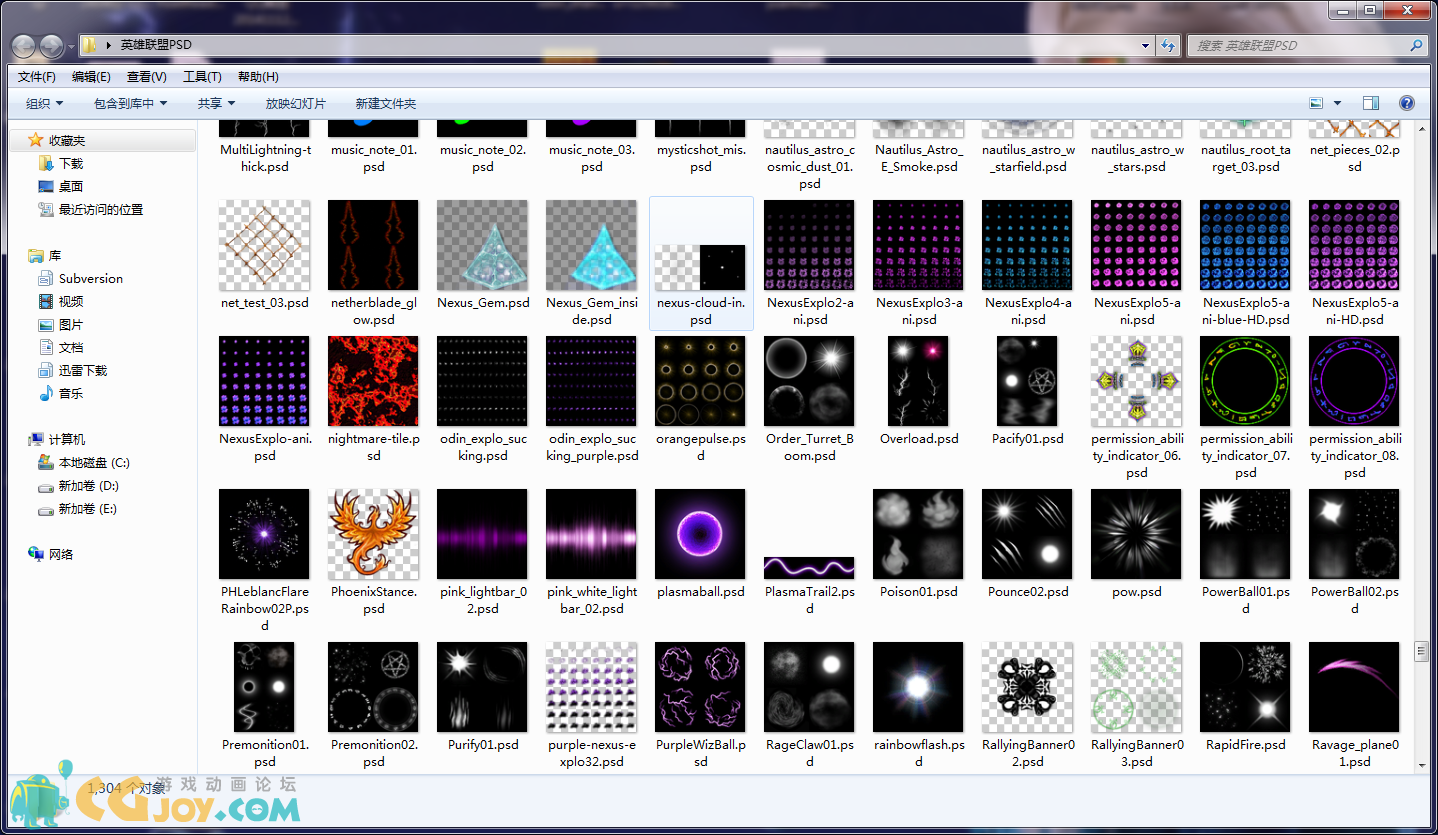
Task: Select PurpleWizBall.psd thumbnail
Action: (x=701, y=687)
